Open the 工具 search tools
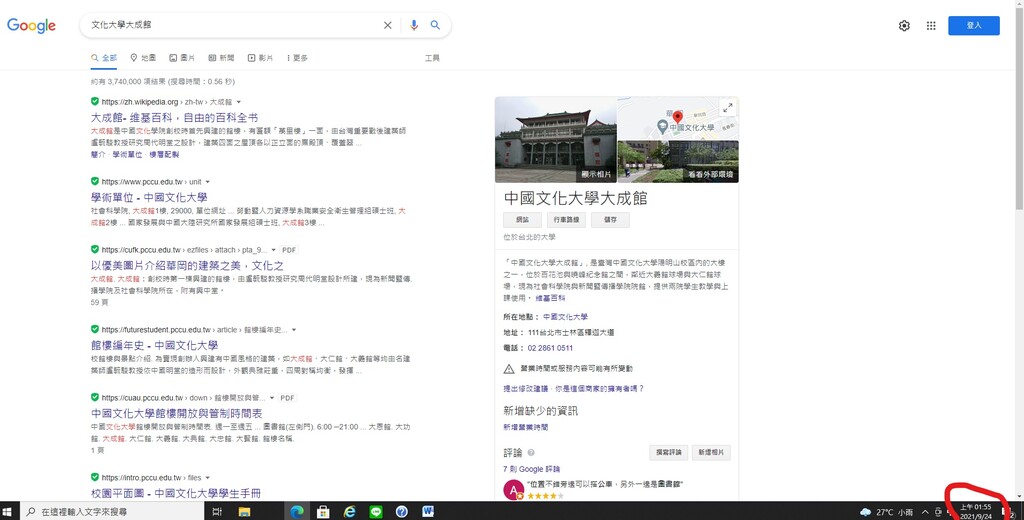Viewport: 1024px width, 520px height. pos(432,58)
